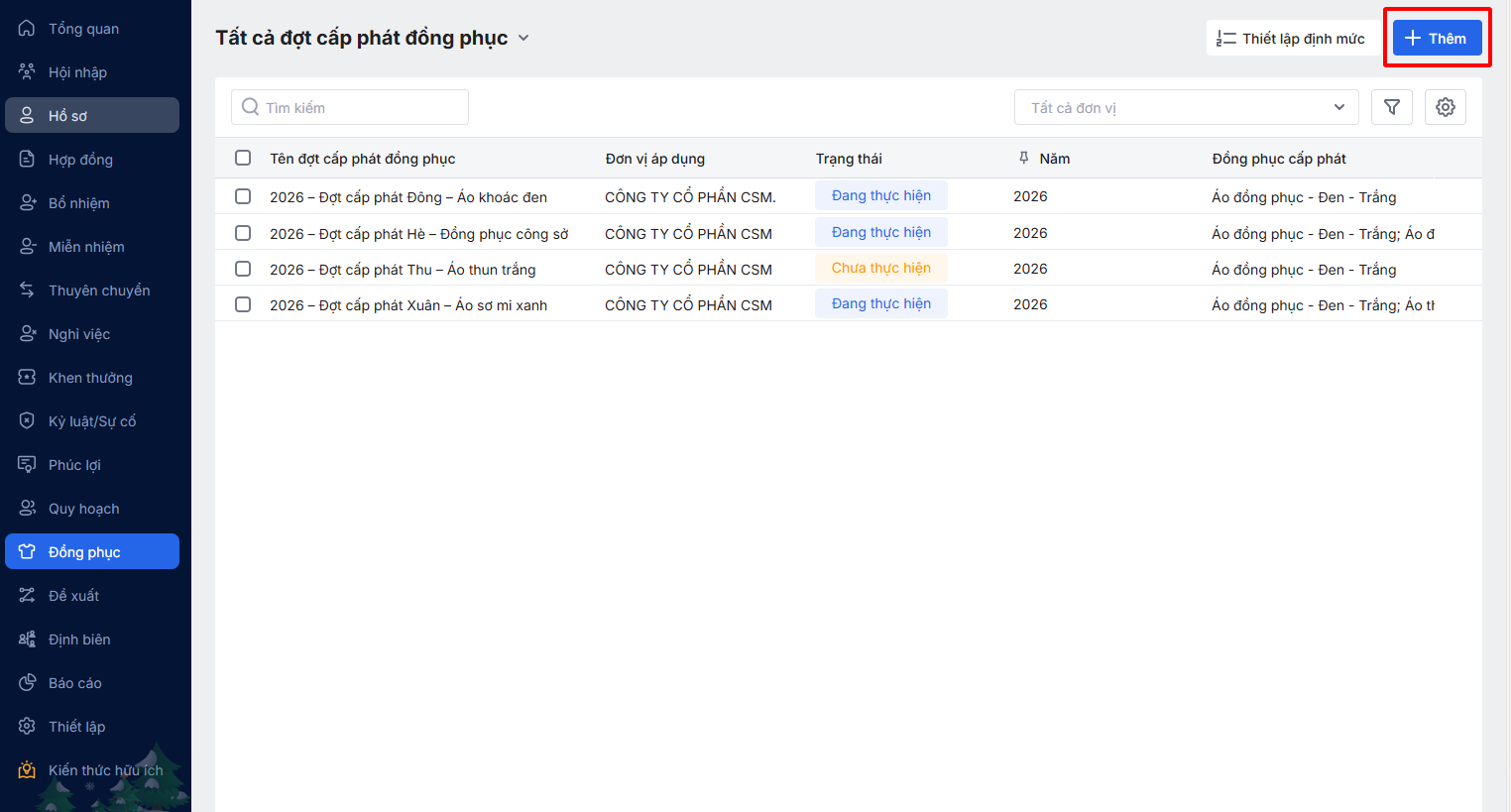Open Khen thưởng from sidebar

coord(90,378)
